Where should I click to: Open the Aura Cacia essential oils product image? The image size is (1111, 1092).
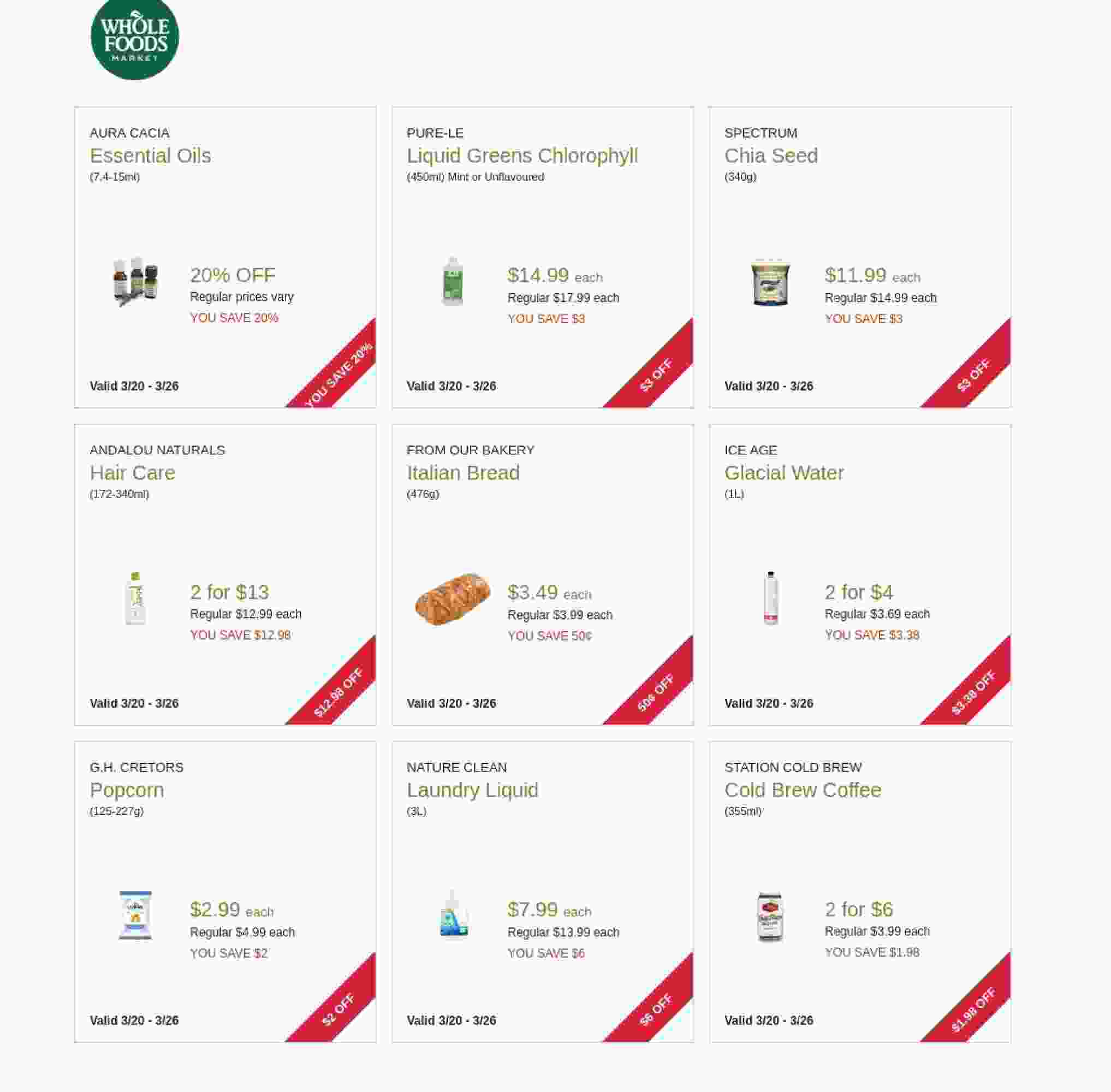pyautogui.click(x=135, y=282)
